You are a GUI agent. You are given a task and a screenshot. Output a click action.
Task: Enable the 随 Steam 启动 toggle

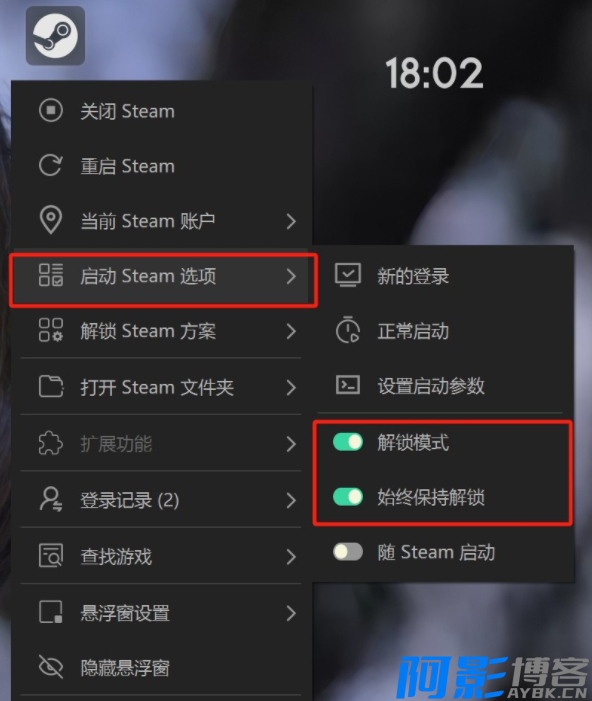[x=348, y=552]
